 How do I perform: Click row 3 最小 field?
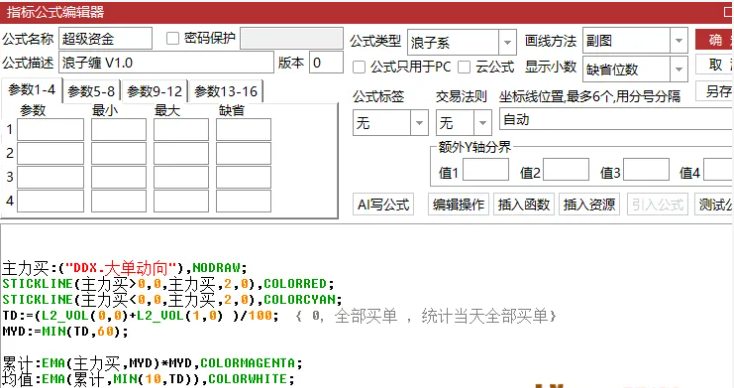(x=118, y=177)
